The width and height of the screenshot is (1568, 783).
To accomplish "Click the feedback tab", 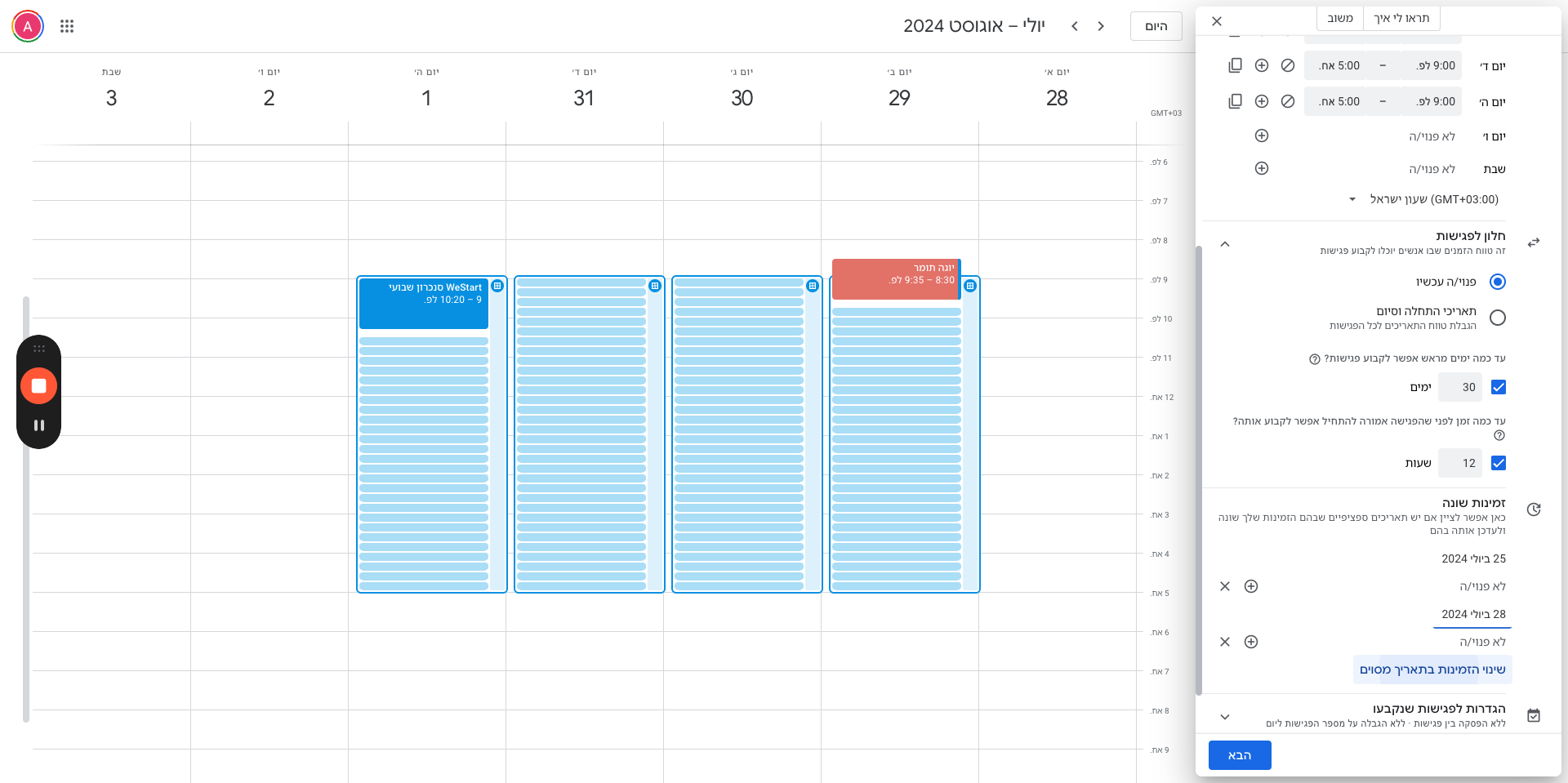I will (x=1340, y=18).
